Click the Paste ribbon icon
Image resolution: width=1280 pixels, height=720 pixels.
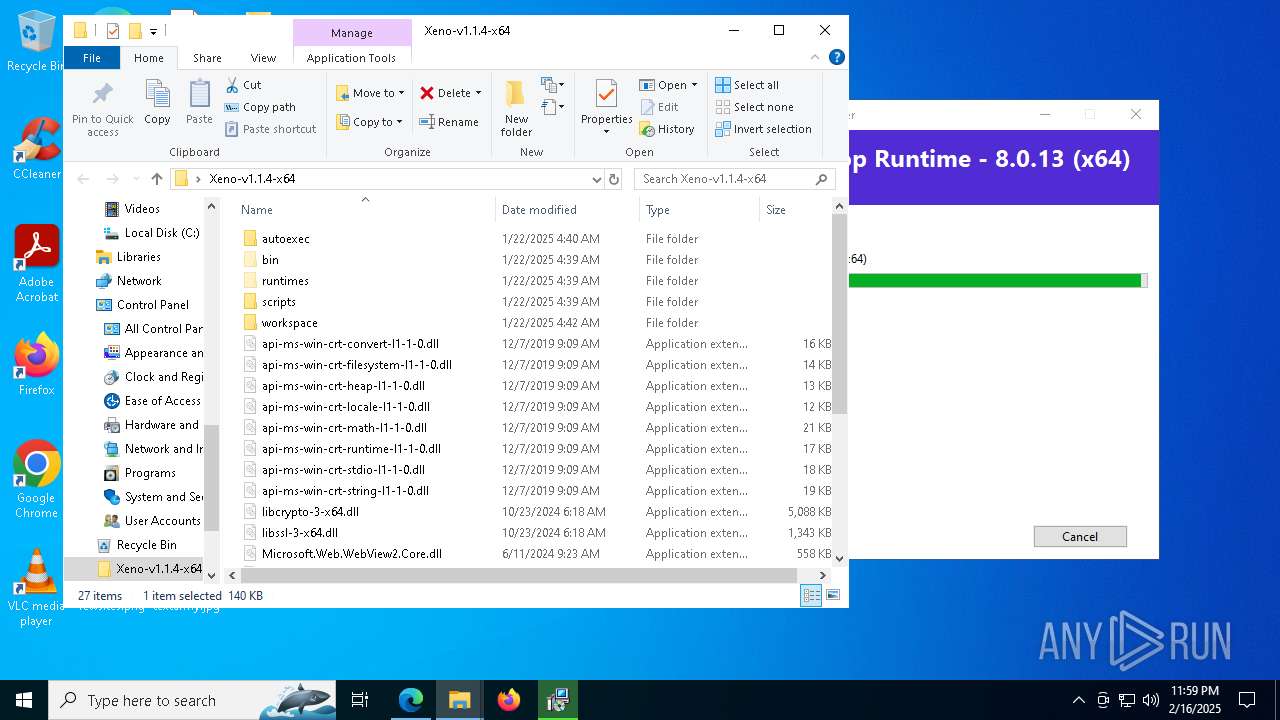pyautogui.click(x=199, y=103)
